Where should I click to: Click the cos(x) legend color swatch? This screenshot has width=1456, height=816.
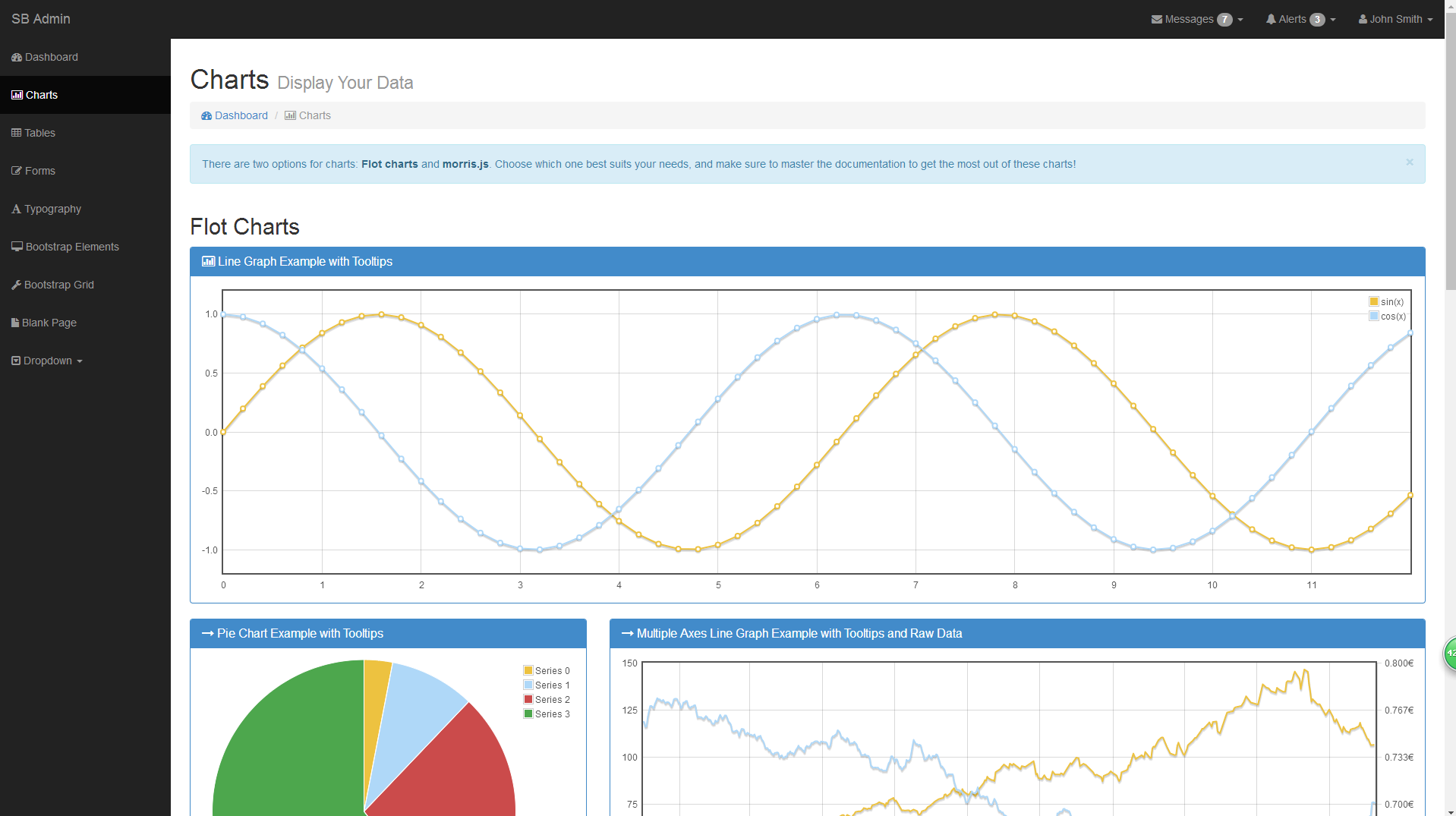pos(1374,316)
